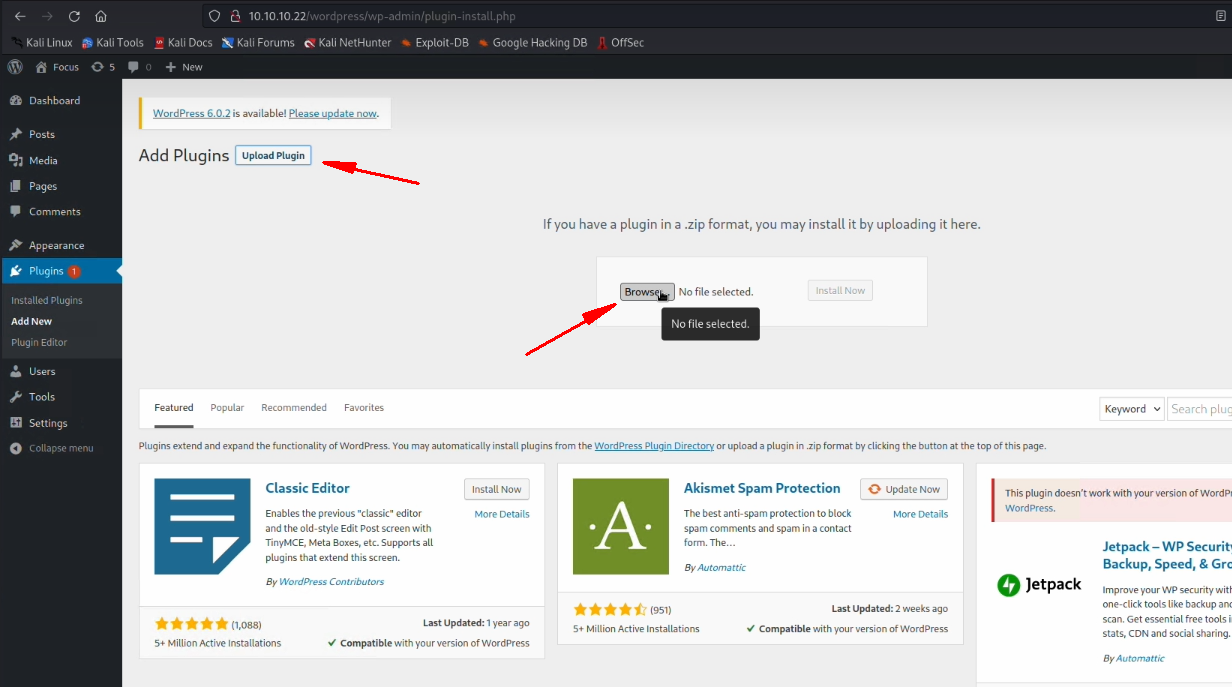1232x687 pixels.
Task: Click Akismet Spam Protection title
Action: (x=762, y=488)
